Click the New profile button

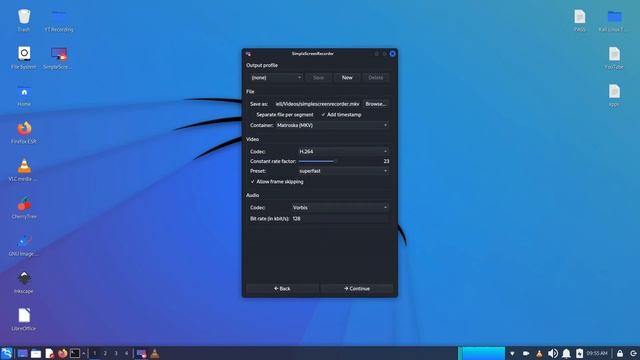347,78
